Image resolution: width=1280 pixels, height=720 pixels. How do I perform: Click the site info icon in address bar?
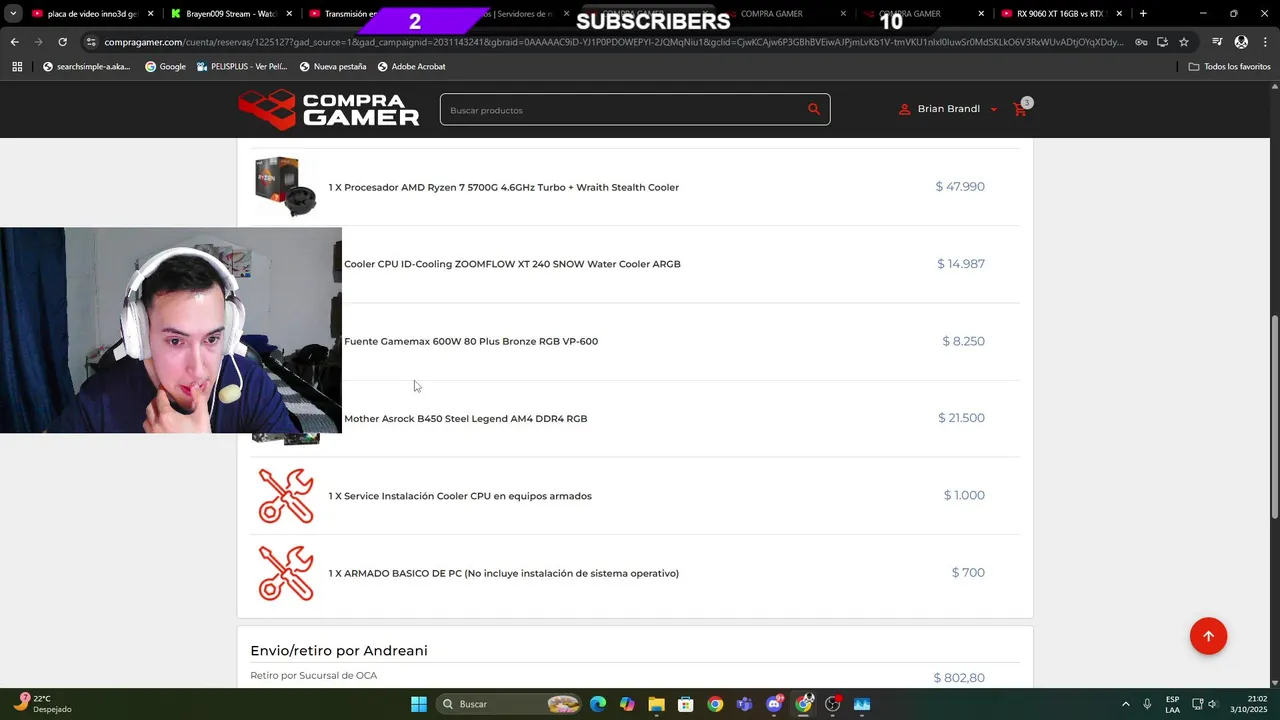coord(91,42)
